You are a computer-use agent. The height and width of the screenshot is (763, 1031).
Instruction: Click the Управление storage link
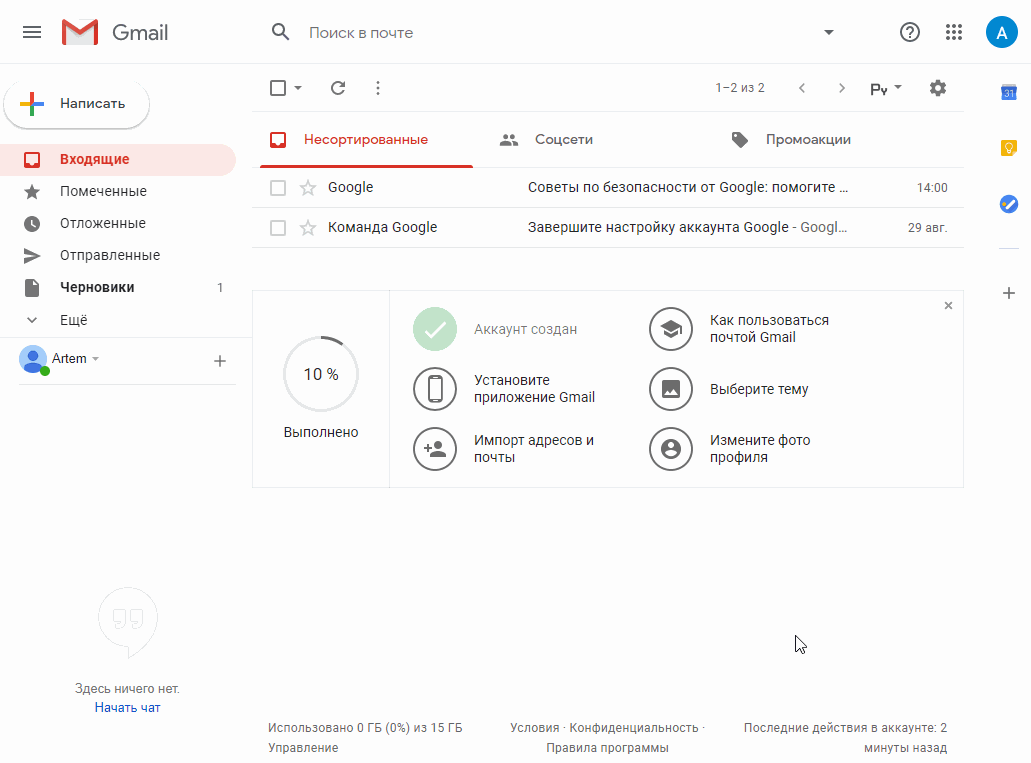point(303,748)
